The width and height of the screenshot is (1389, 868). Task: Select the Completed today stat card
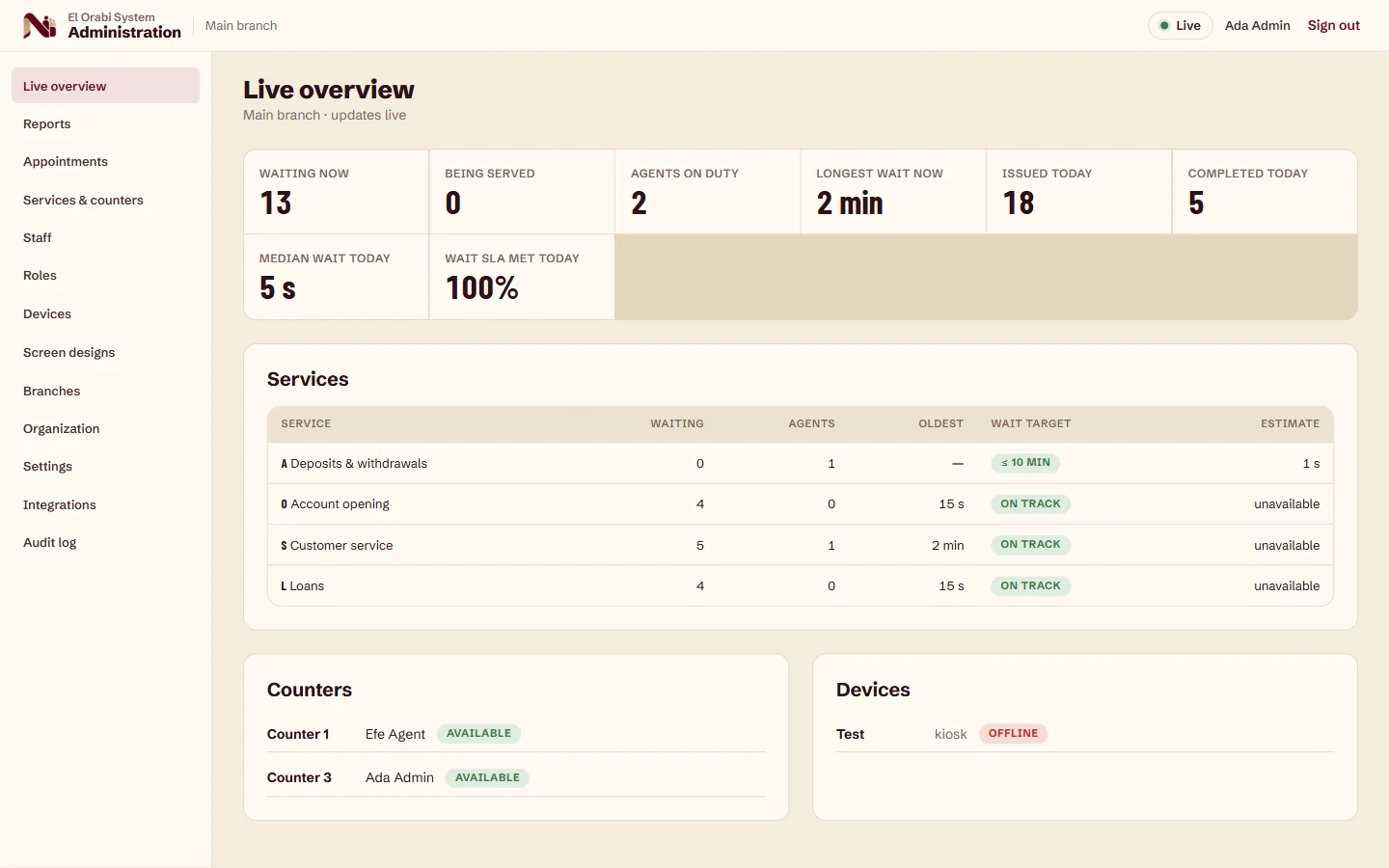point(1265,192)
